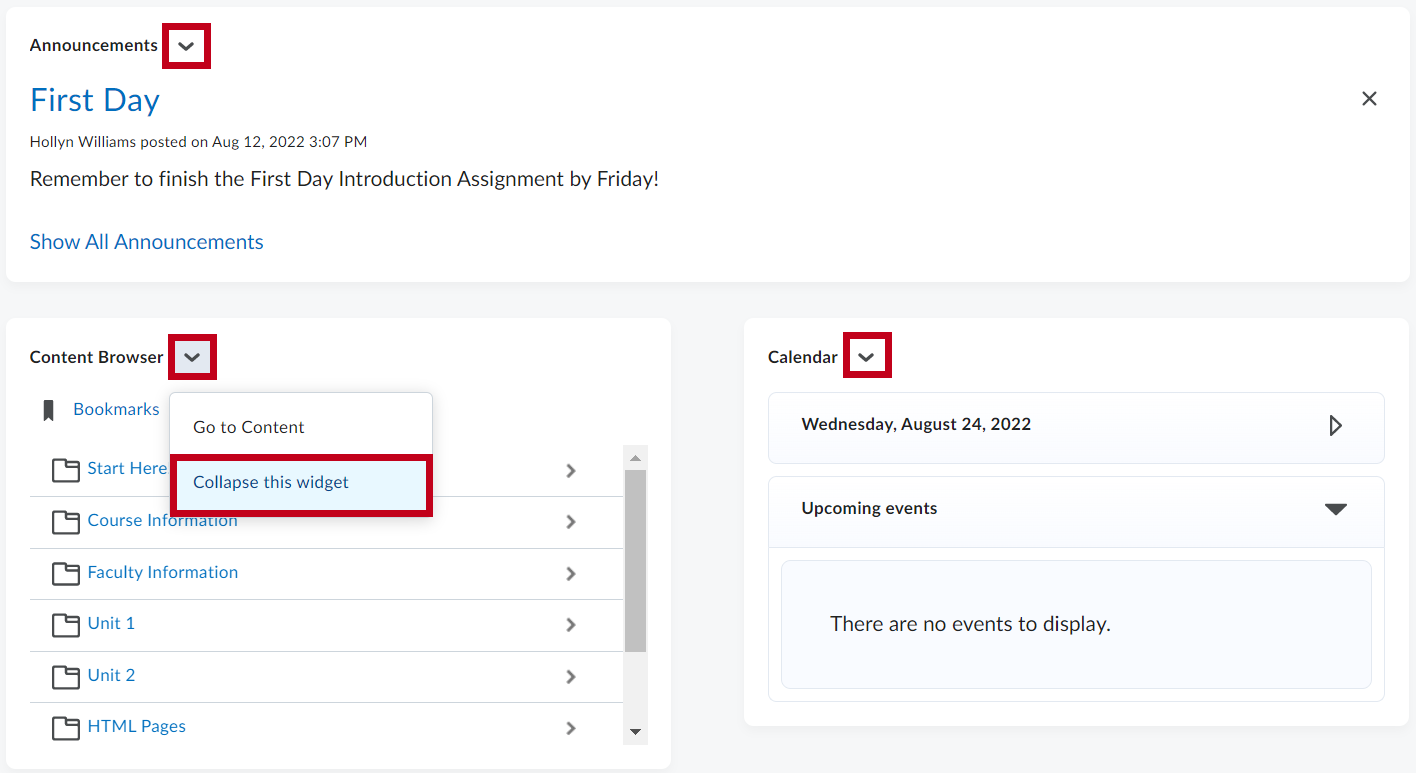Screen dimensions: 1416x773
Task: Expand the Faculty Information folder
Action: pyautogui.click(x=571, y=574)
